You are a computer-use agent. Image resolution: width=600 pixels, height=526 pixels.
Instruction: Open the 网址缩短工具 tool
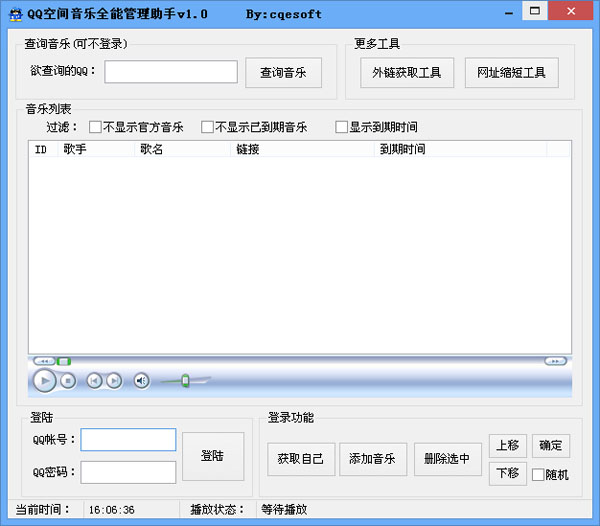click(512, 73)
